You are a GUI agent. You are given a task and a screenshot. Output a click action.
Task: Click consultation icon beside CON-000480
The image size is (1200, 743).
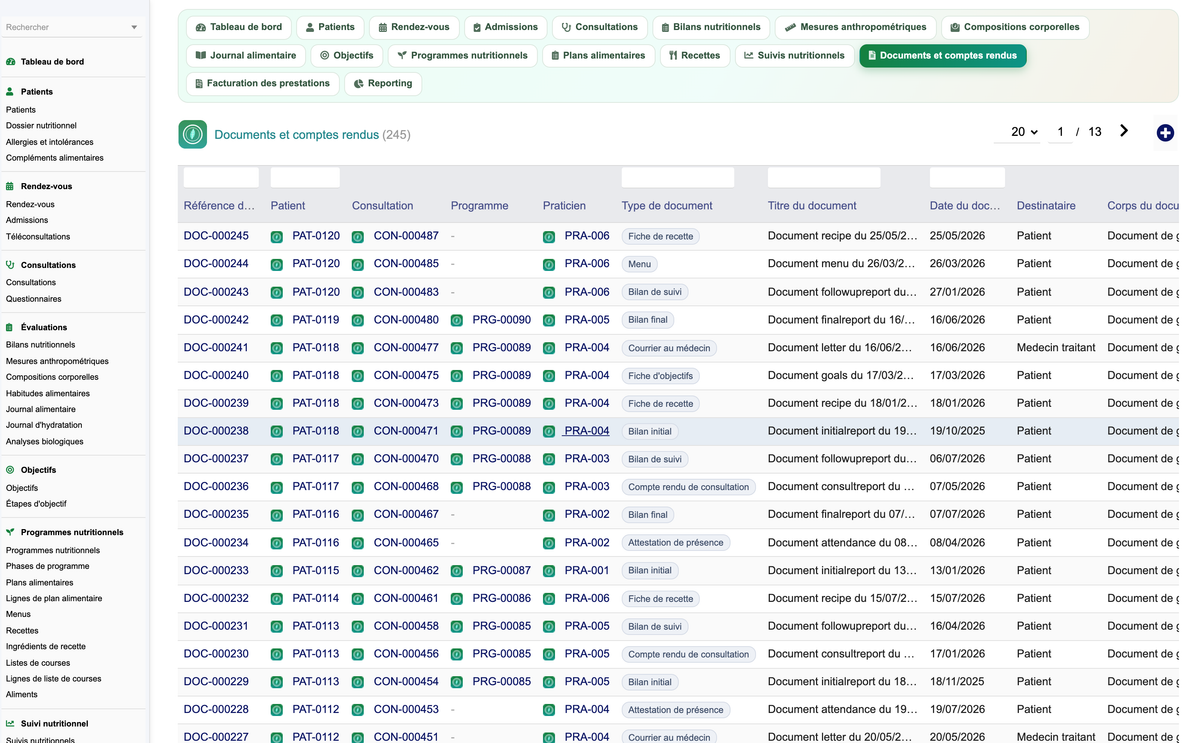(358, 320)
